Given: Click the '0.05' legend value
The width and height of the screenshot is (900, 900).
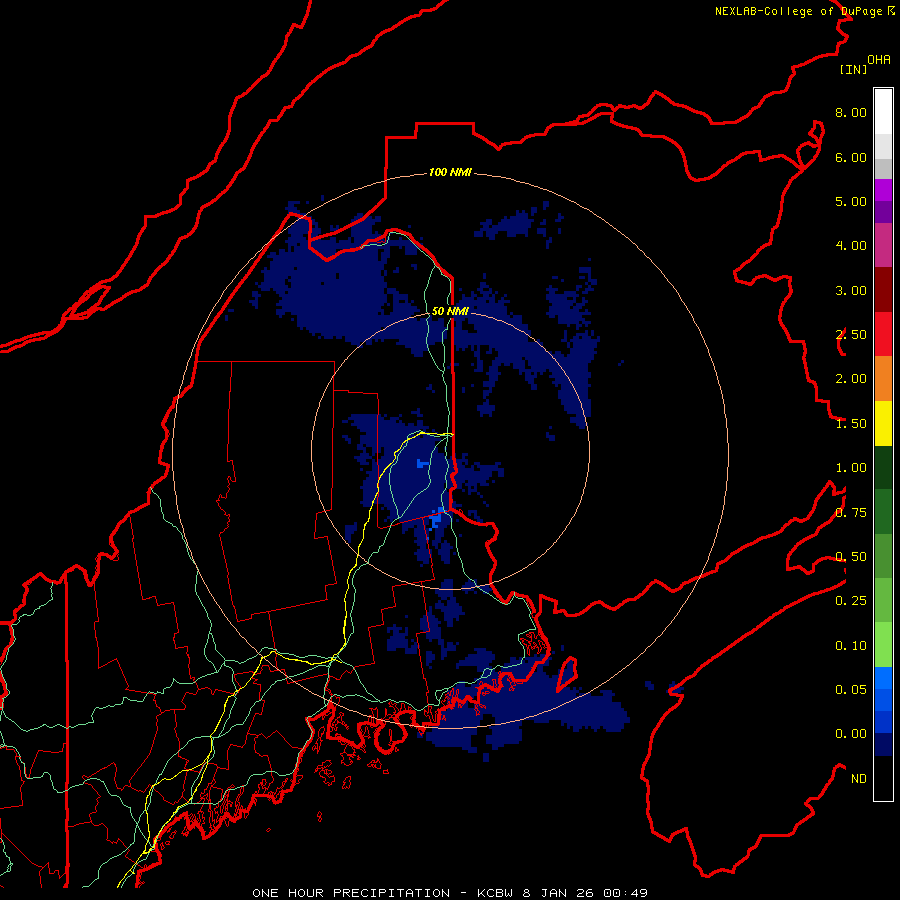Looking at the screenshot, I should click(x=851, y=689).
